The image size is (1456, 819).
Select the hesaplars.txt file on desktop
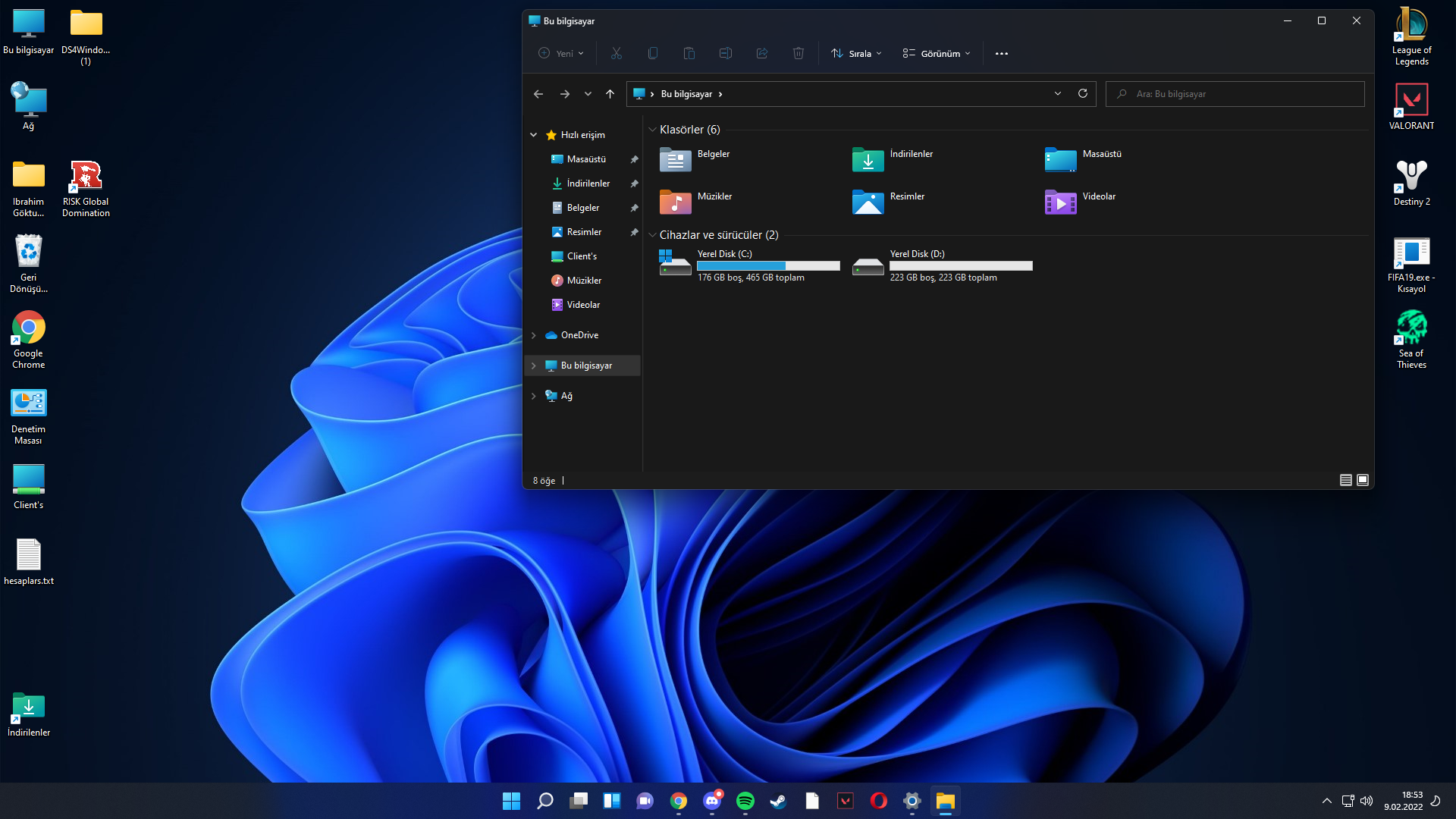(x=29, y=562)
